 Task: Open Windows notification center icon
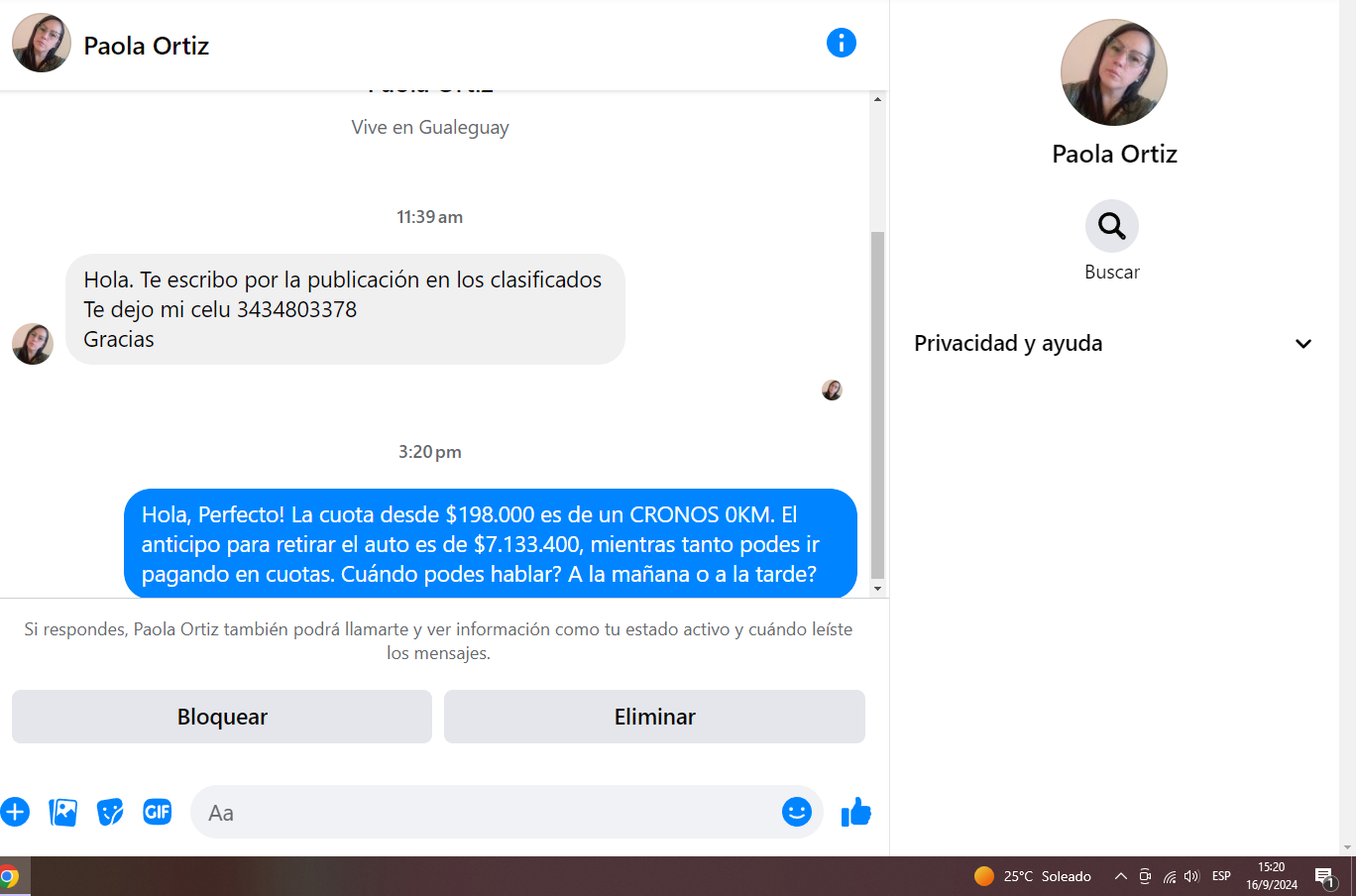[1325, 877]
